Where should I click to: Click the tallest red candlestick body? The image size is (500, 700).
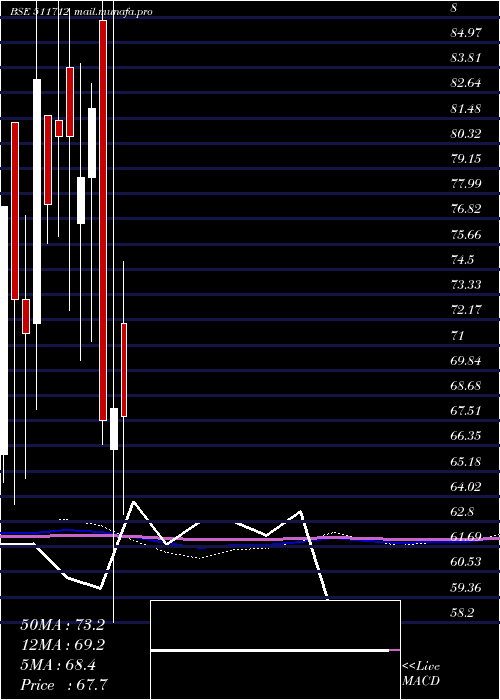click(x=103, y=221)
